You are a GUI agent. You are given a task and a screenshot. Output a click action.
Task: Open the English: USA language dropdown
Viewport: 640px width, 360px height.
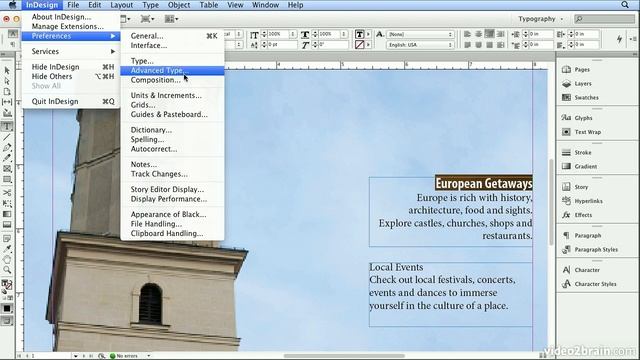[x=420, y=45]
